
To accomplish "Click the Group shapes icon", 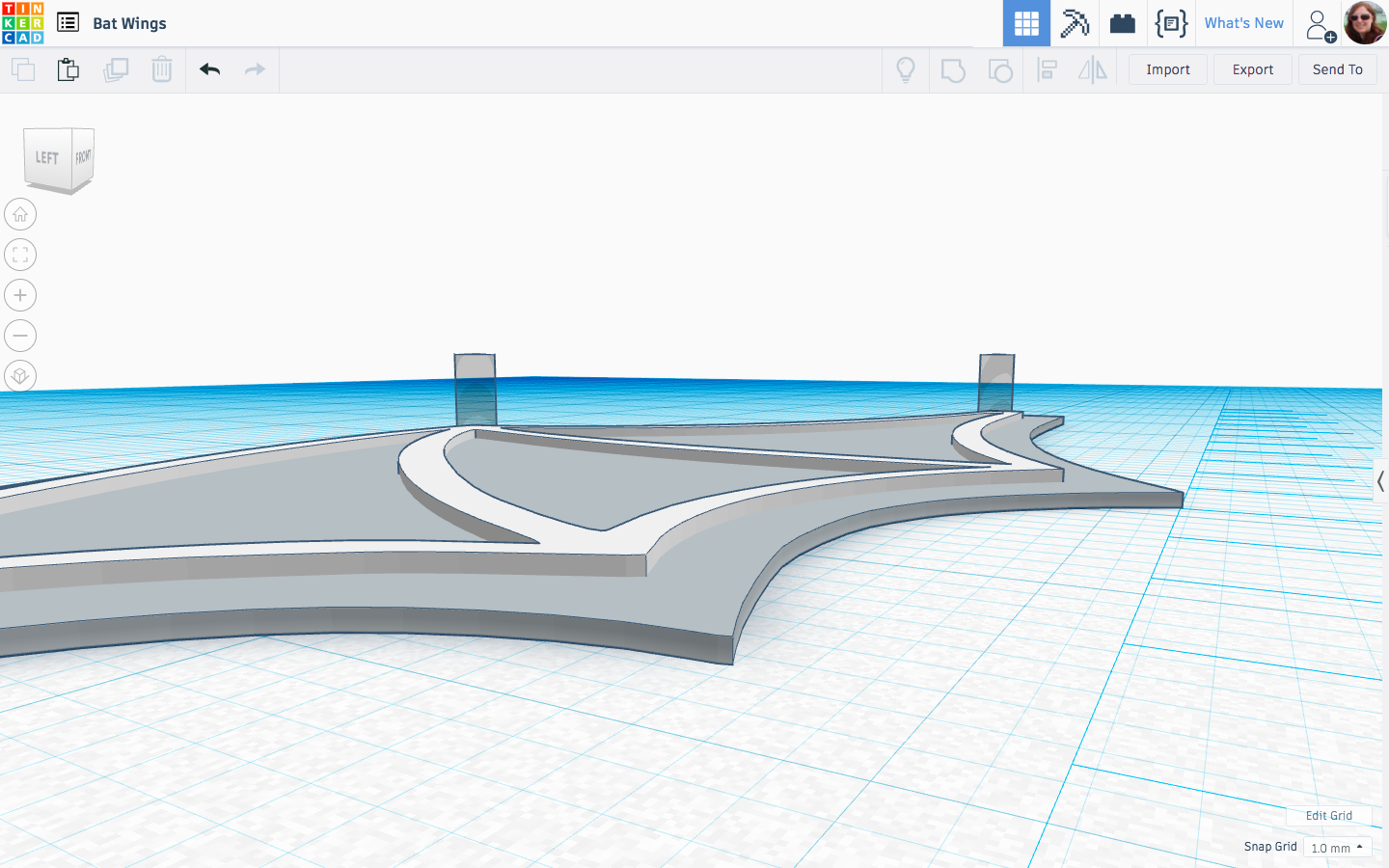I will [x=953, y=70].
